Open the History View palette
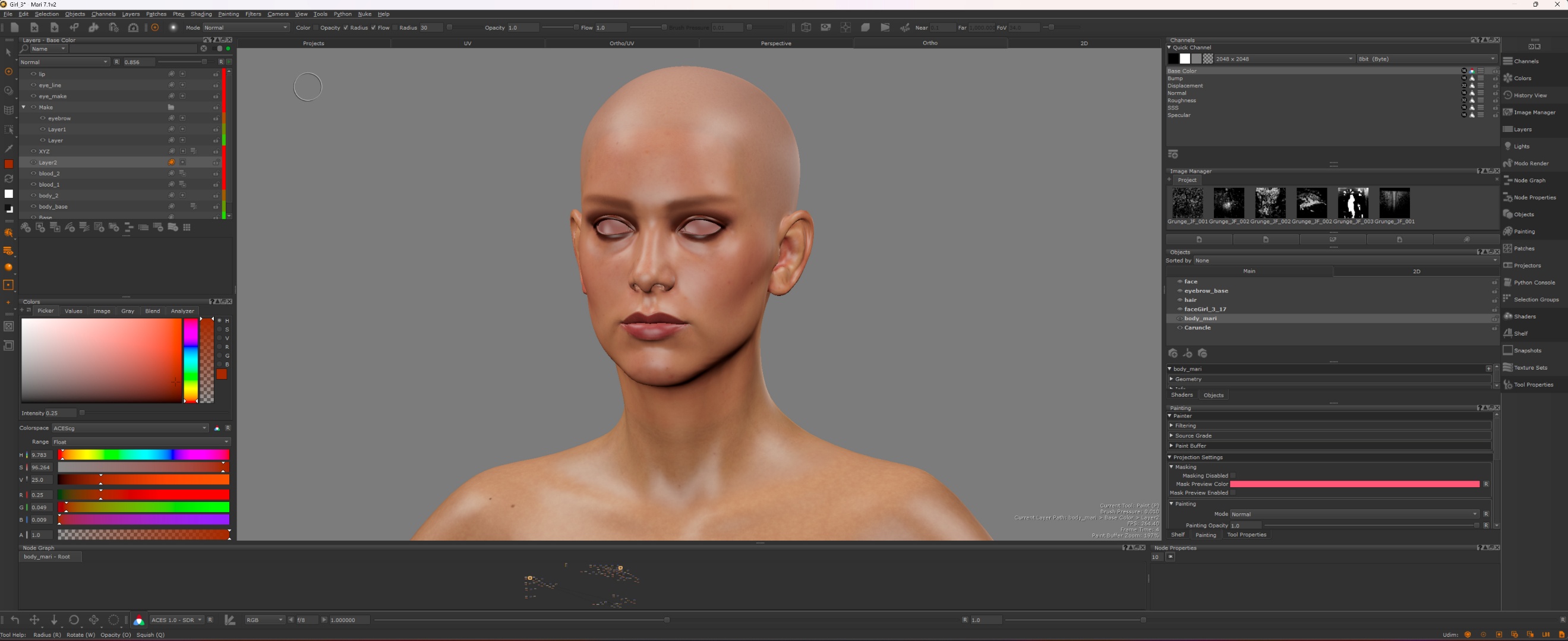Image resolution: width=1568 pixels, height=641 pixels. click(1529, 95)
